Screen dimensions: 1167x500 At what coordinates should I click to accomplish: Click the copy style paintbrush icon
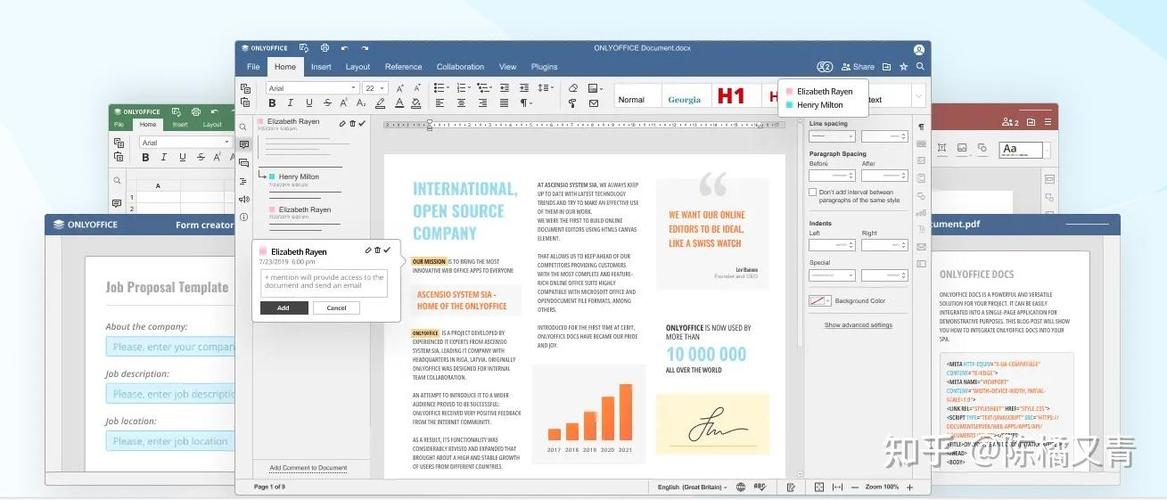[x=573, y=103]
